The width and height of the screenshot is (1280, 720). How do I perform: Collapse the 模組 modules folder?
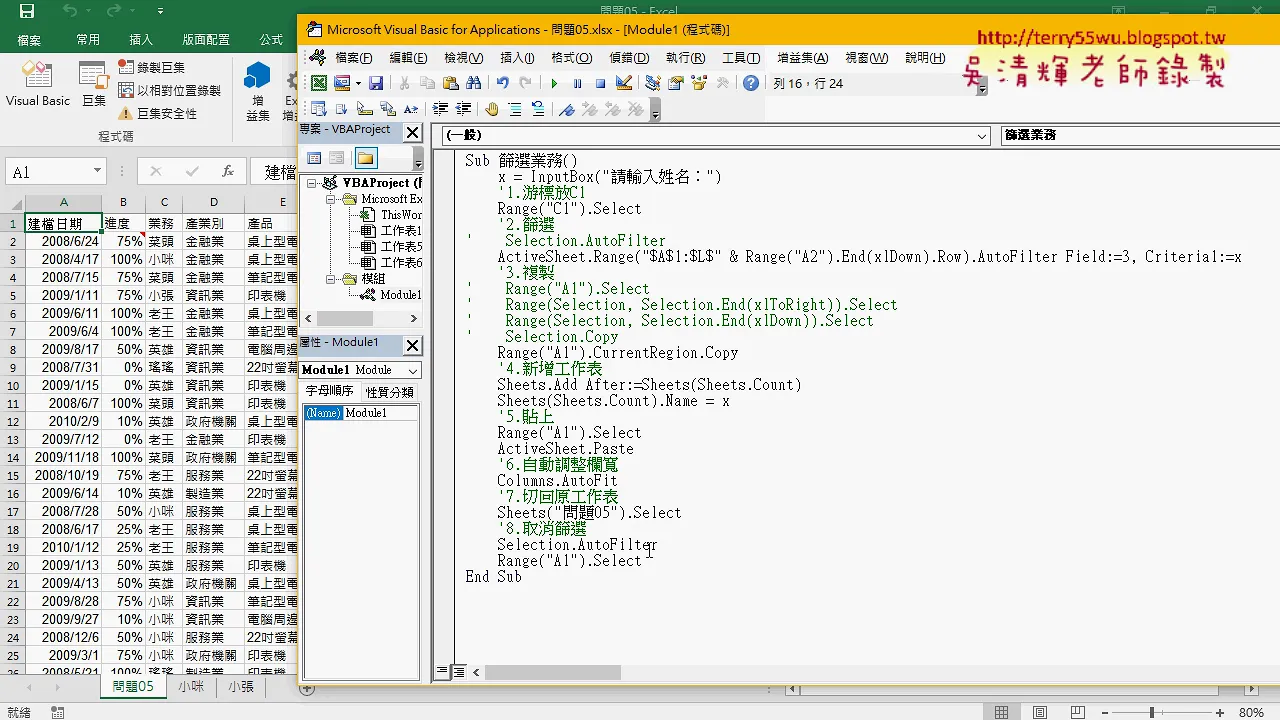(330, 279)
